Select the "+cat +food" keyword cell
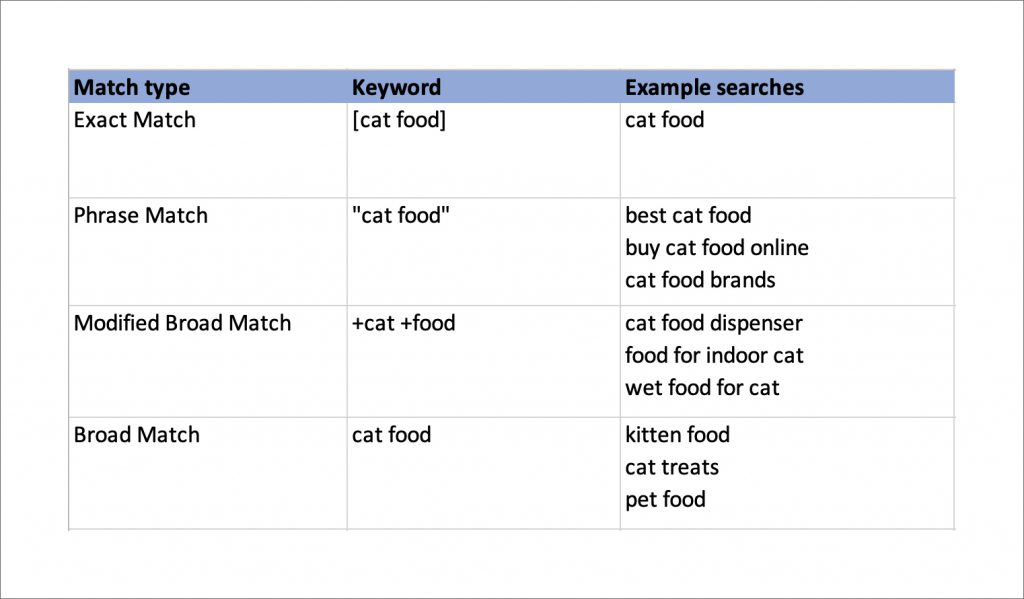This screenshot has height=599, width=1024. [404, 323]
